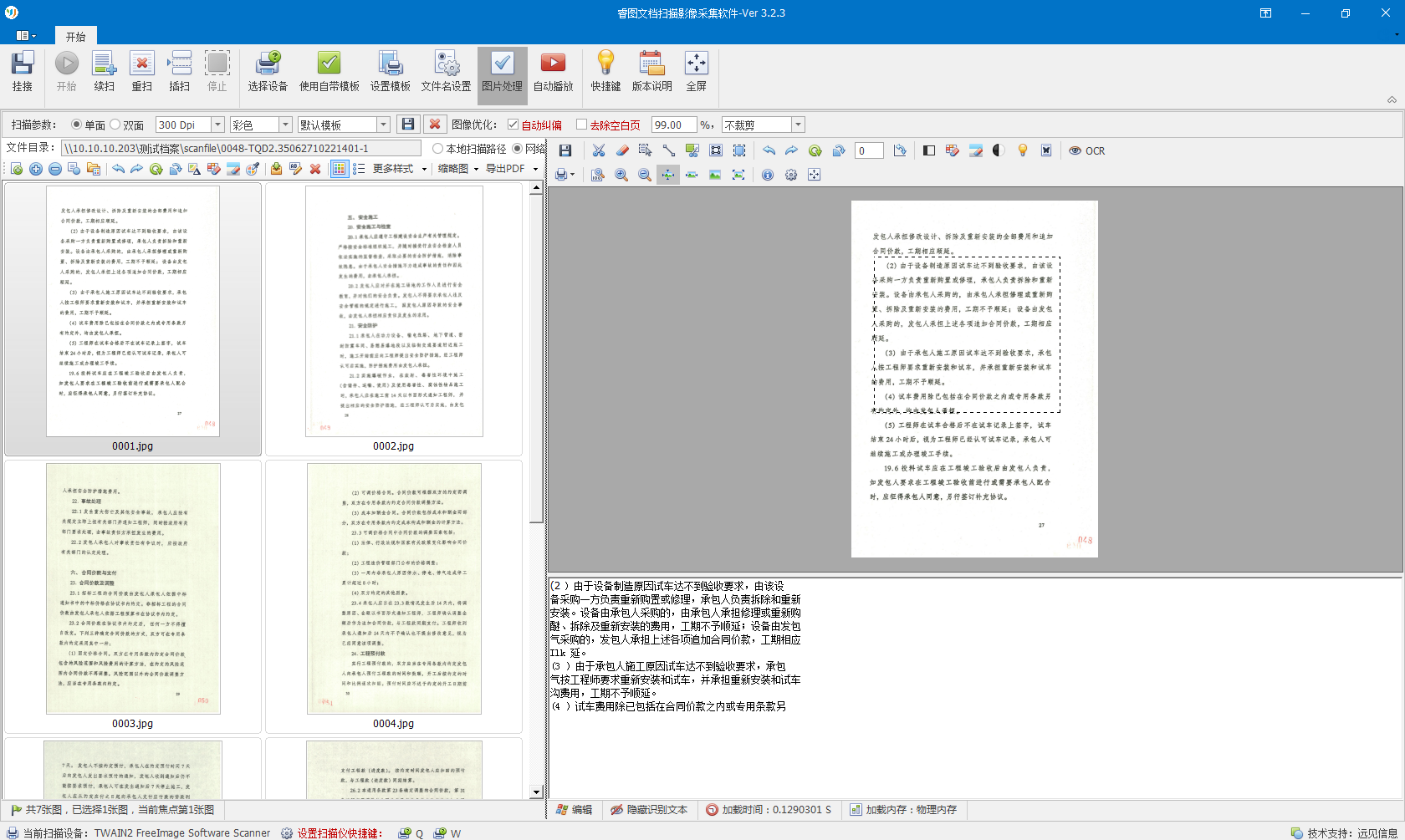The width and height of the screenshot is (1405, 840).
Task: Click scissors cut icon in image toolbar
Action: pyautogui.click(x=599, y=150)
